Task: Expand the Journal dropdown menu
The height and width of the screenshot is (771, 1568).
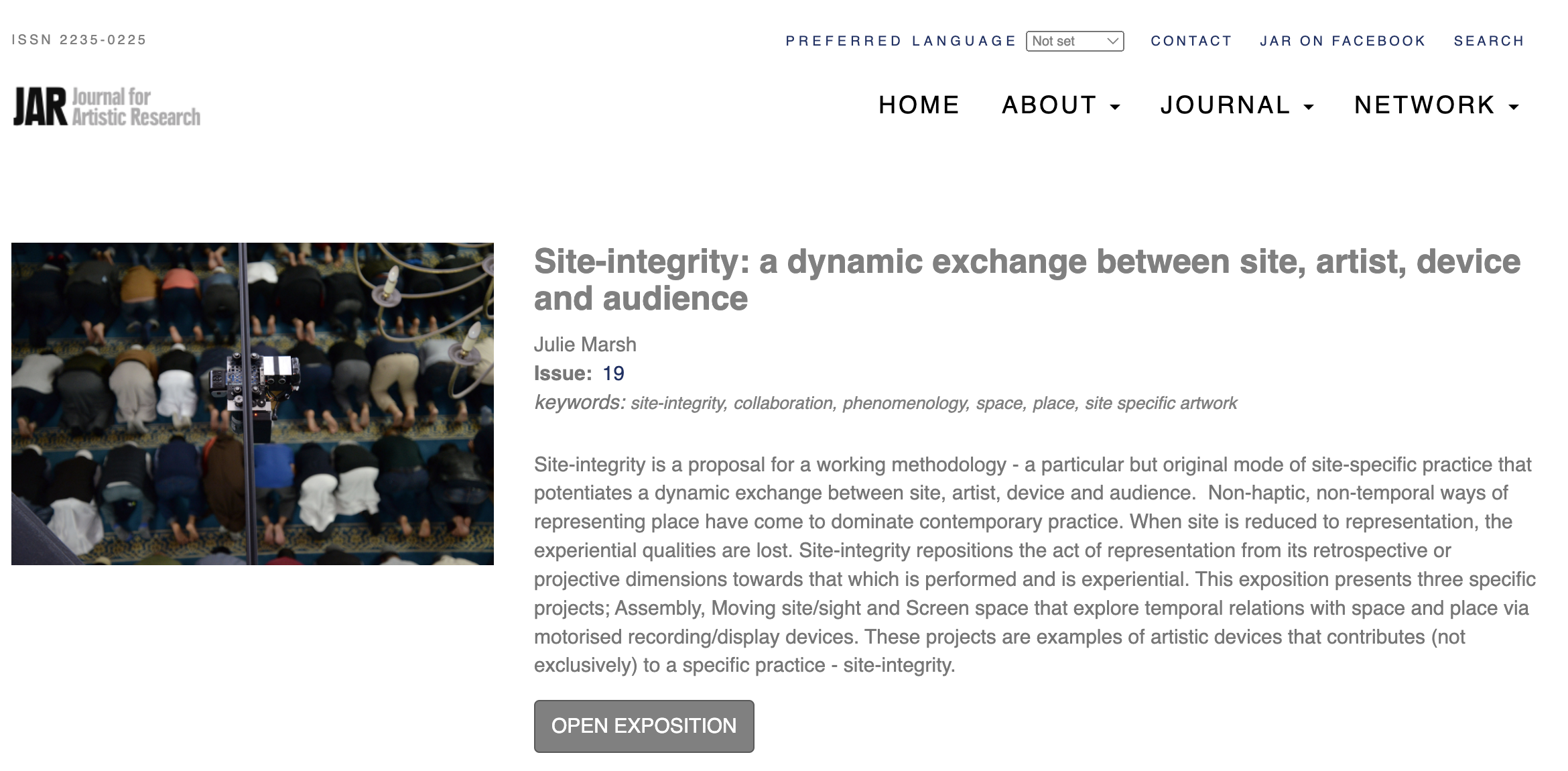Action: tap(1236, 105)
